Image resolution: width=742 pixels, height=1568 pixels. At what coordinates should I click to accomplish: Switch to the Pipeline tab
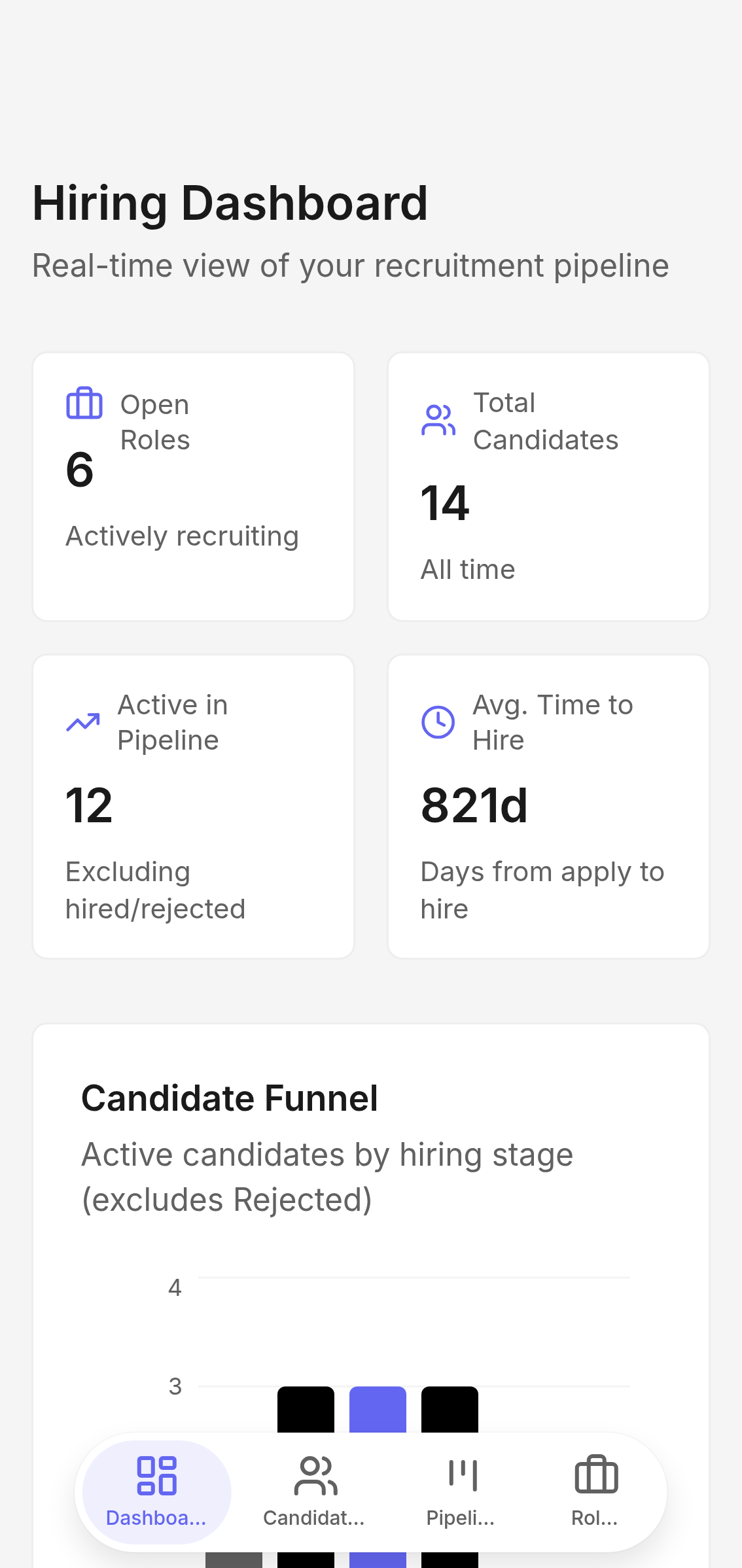coord(461,1491)
